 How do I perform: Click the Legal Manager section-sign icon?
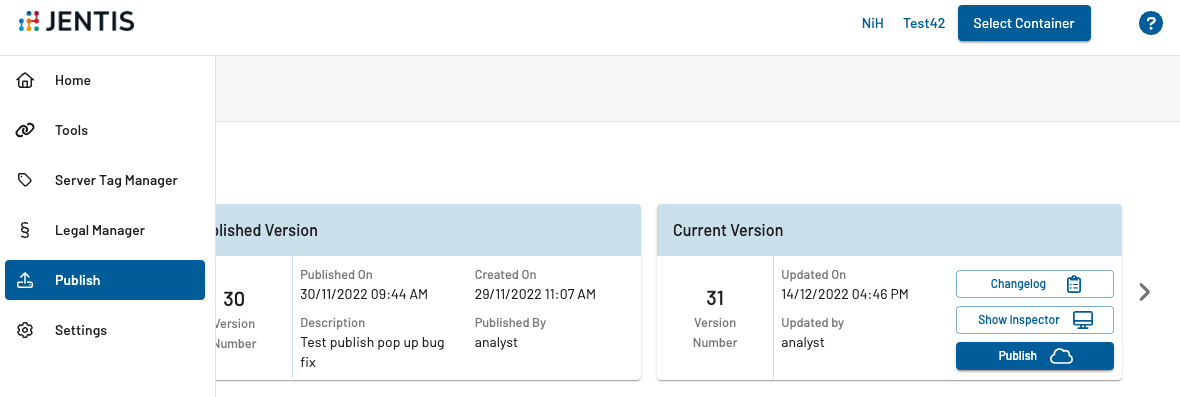[x=25, y=230]
